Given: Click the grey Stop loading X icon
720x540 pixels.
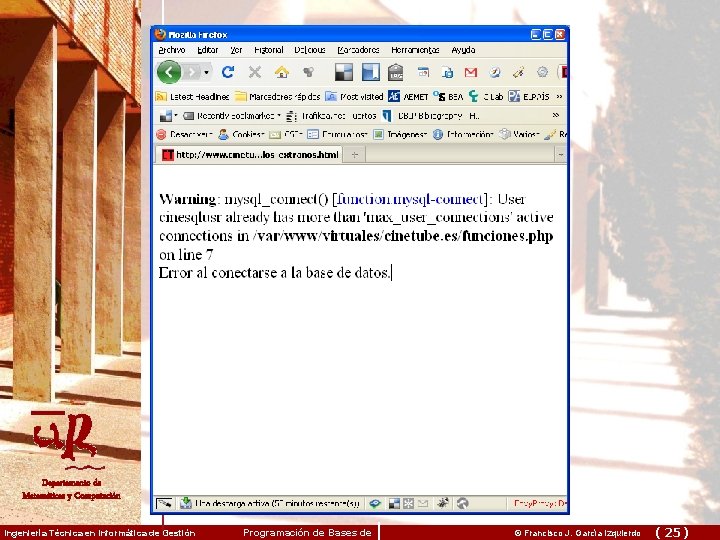Looking at the screenshot, I should click(x=255, y=72).
